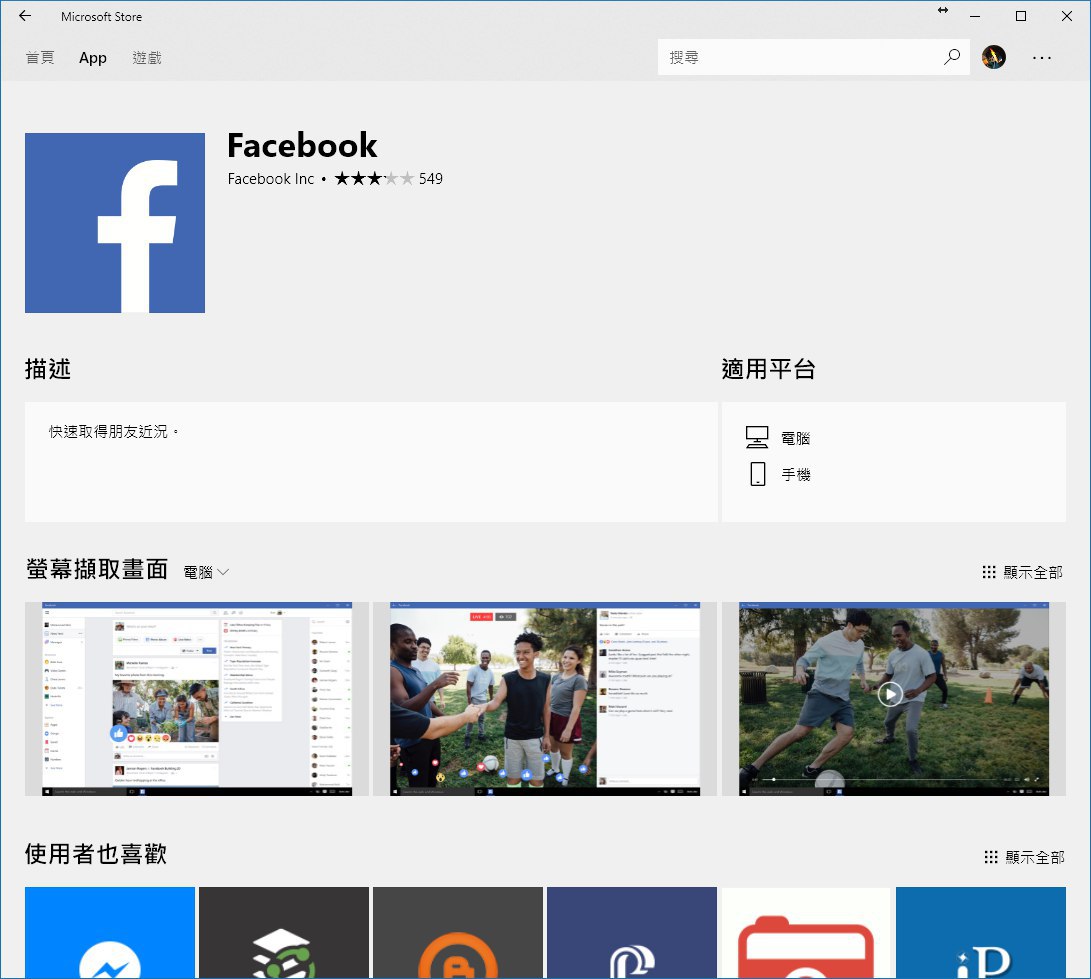Maximize the Microsoft Store window

point(1021,16)
